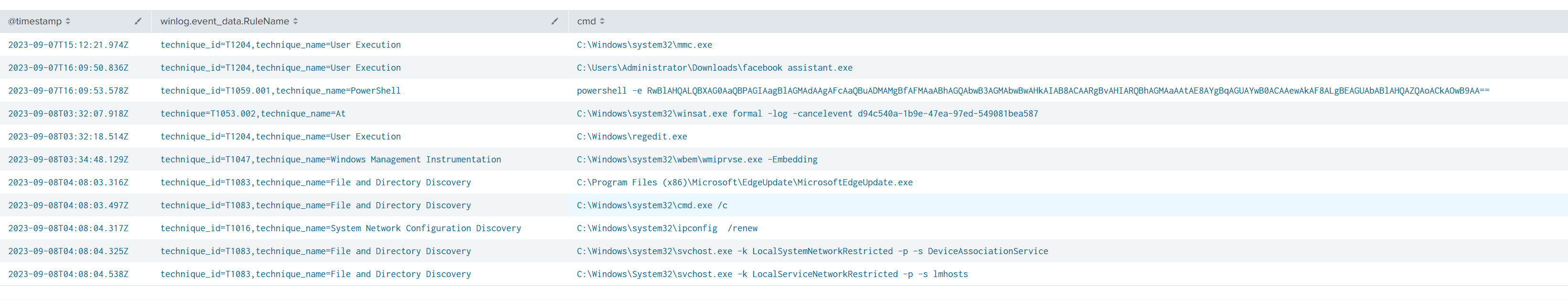
Task: Open the facebook assistant.exe command value
Action: coord(714,68)
